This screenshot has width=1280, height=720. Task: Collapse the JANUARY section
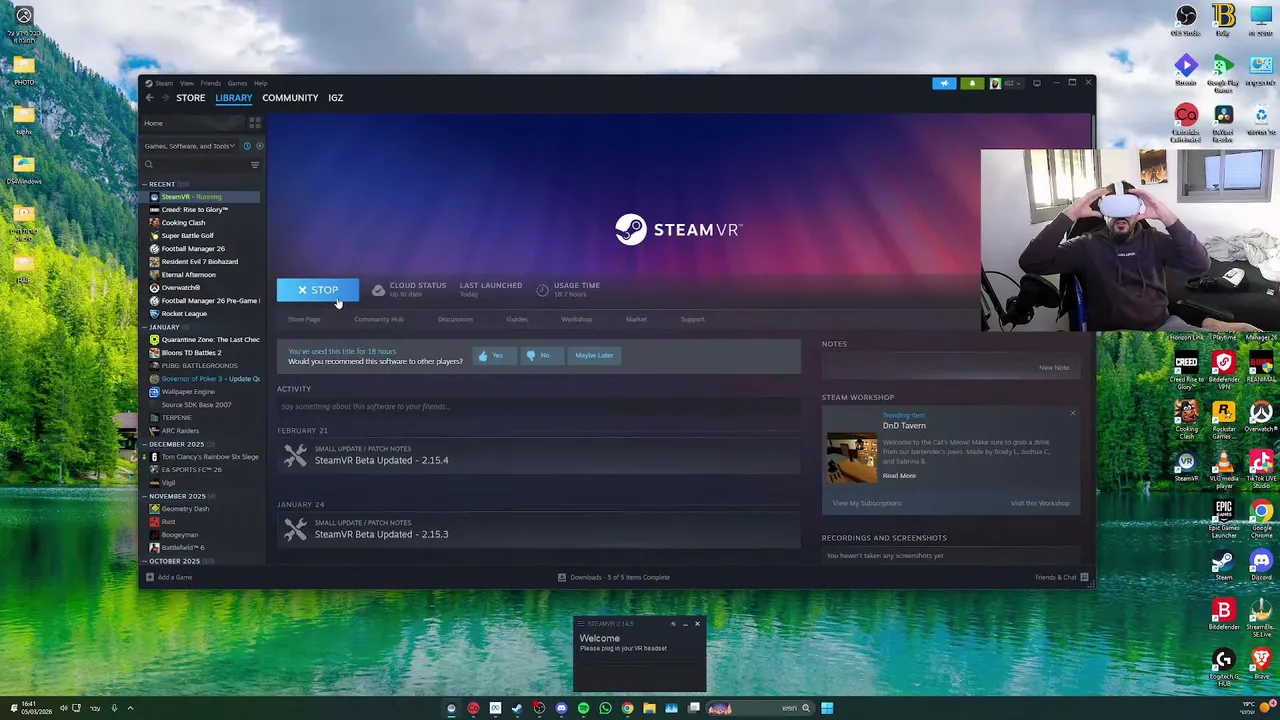pos(144,327)
